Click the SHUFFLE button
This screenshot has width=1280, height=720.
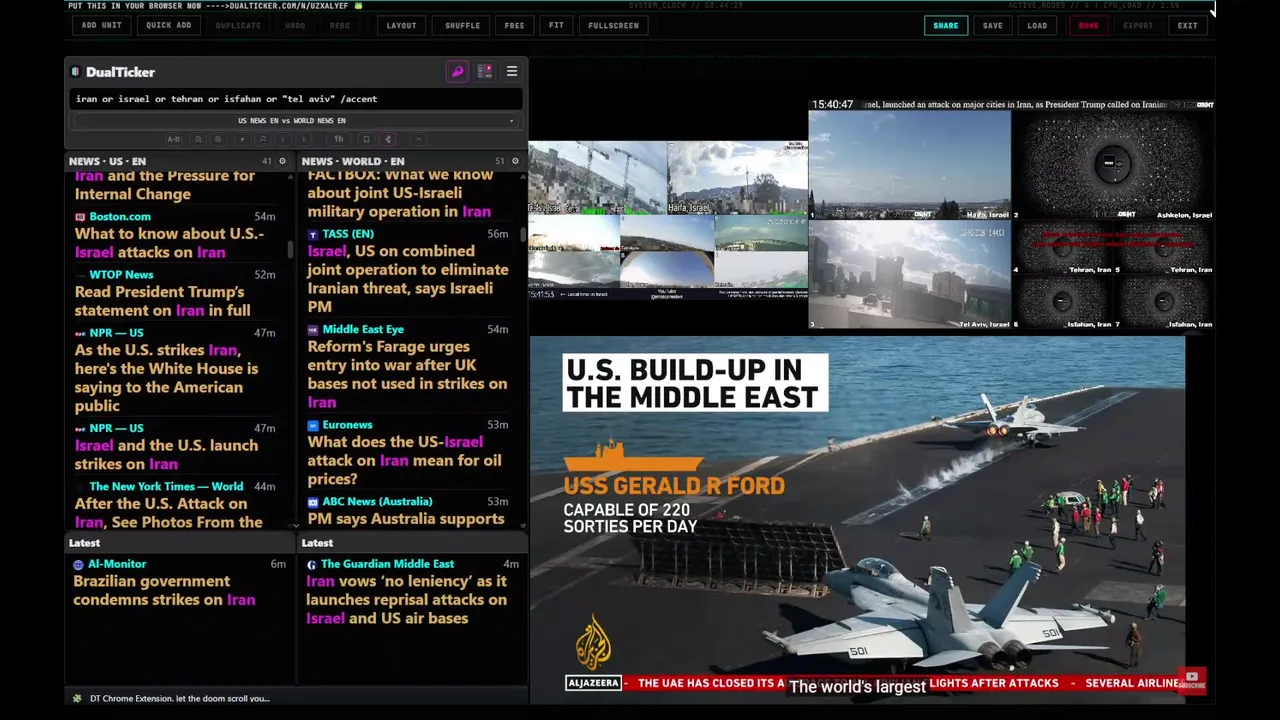point(462,25)
